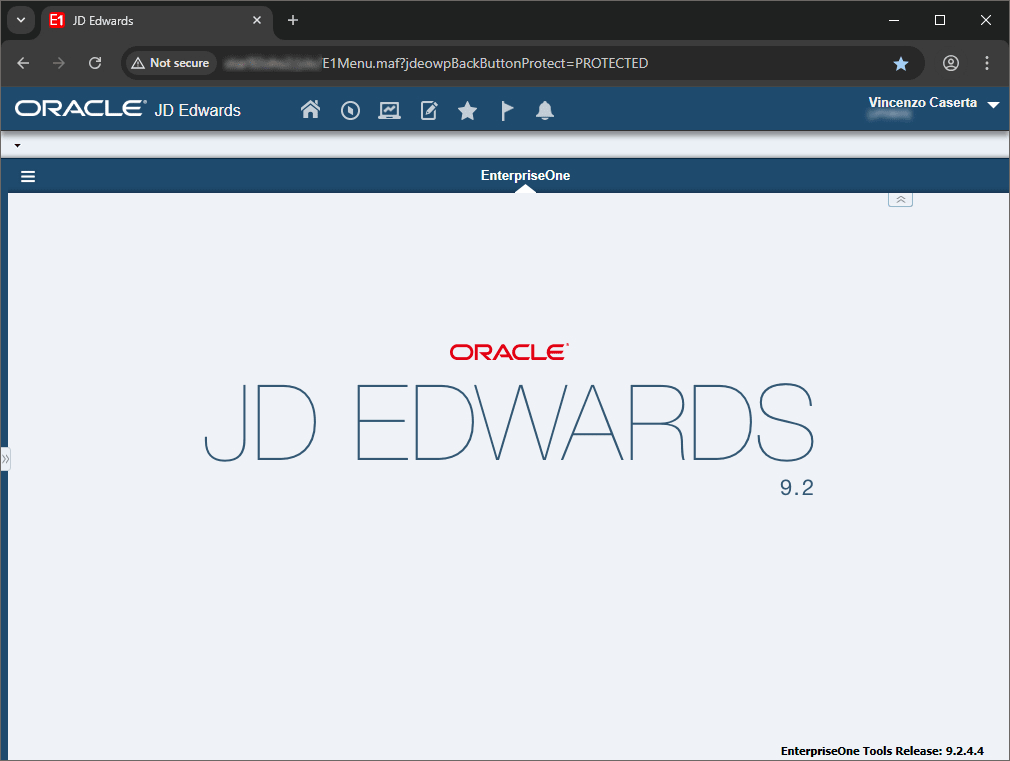Open Favorites star in Oracle header
This screenshot has height=761, width=1010.
click(x=467, y=111)
